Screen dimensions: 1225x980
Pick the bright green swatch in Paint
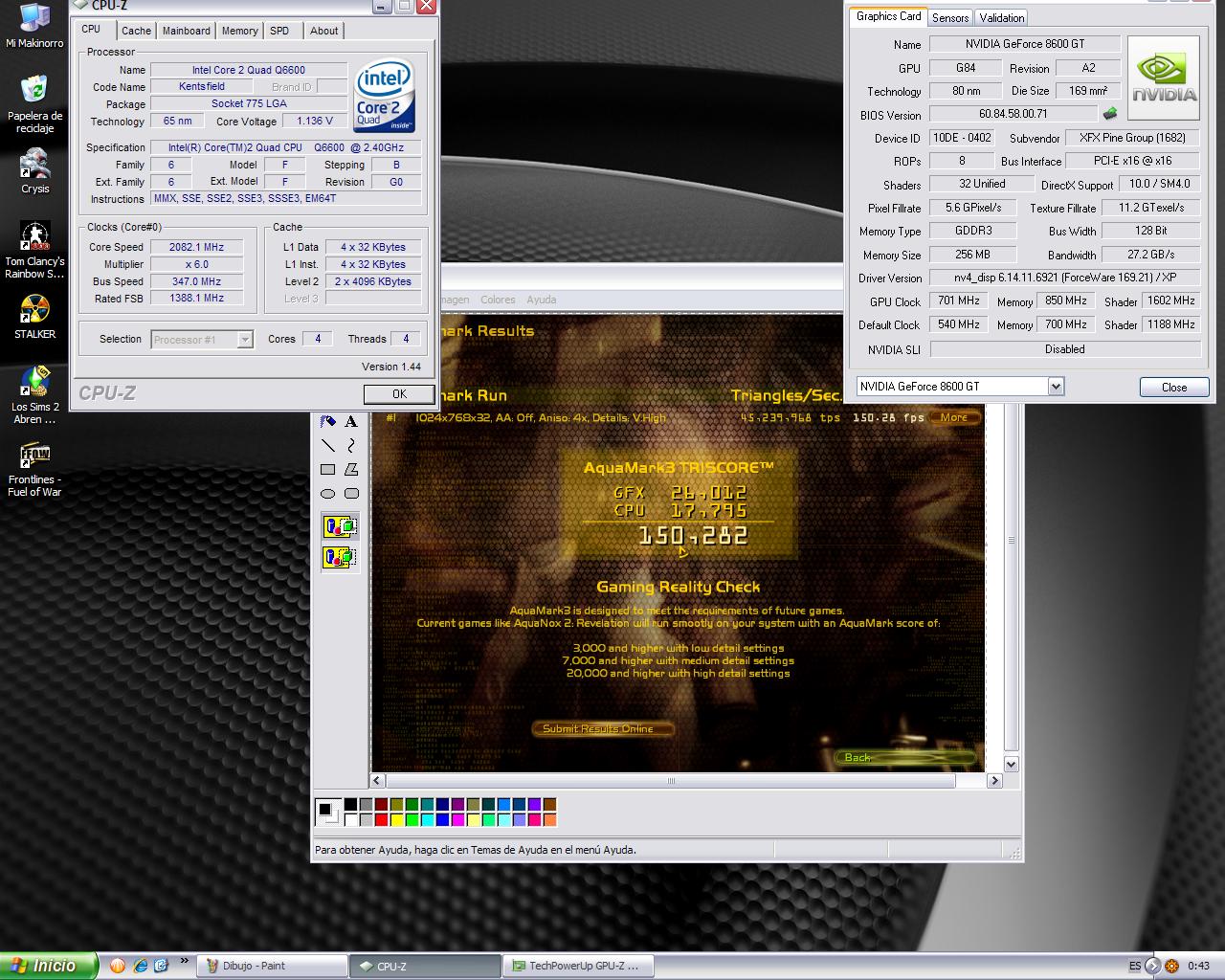click(x=412, y=820)
